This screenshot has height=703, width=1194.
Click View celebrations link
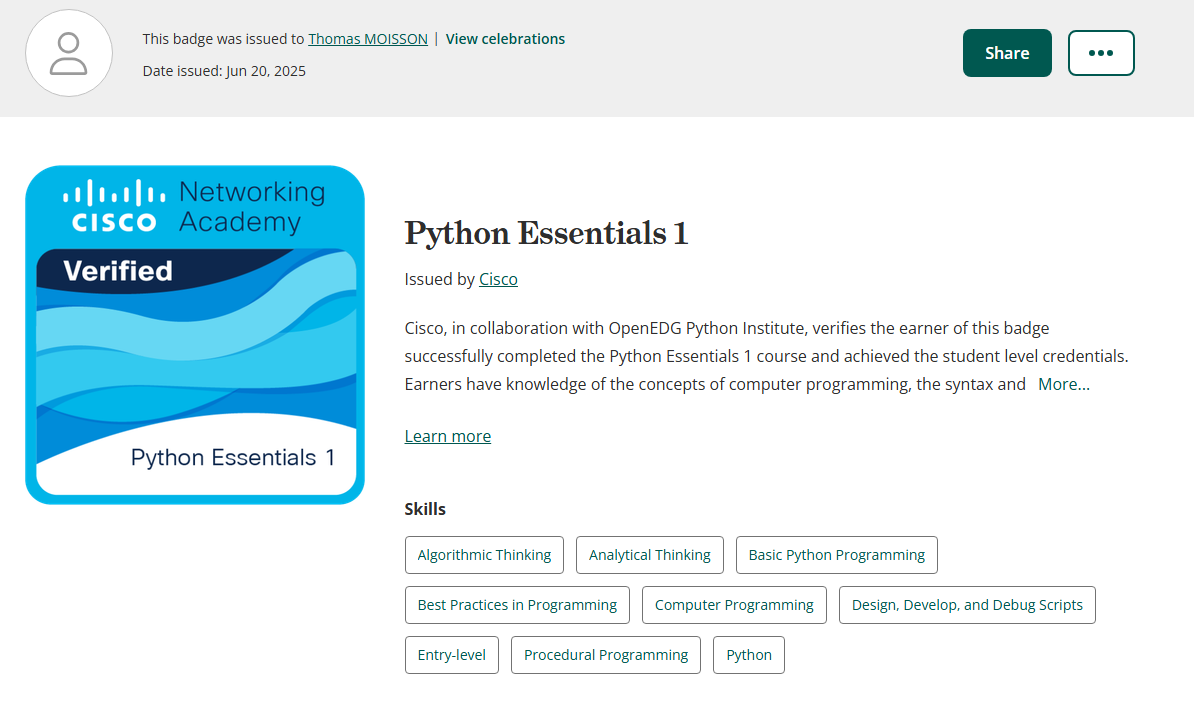click(x=505, y=39)
